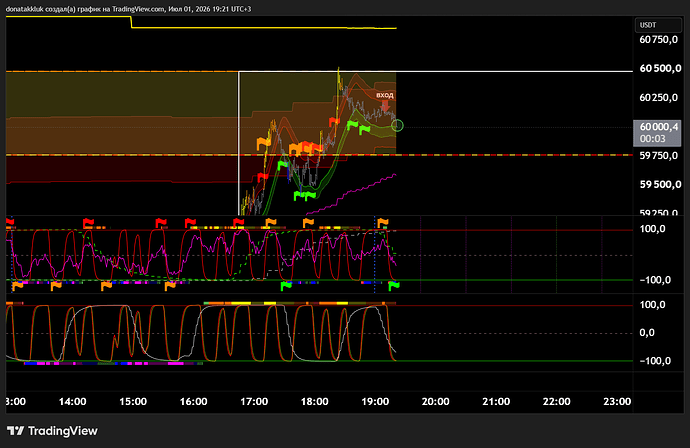Select the 0,0 label in the lower oscillator
Viewport: 690px width, 448px height.
[647, 333]
